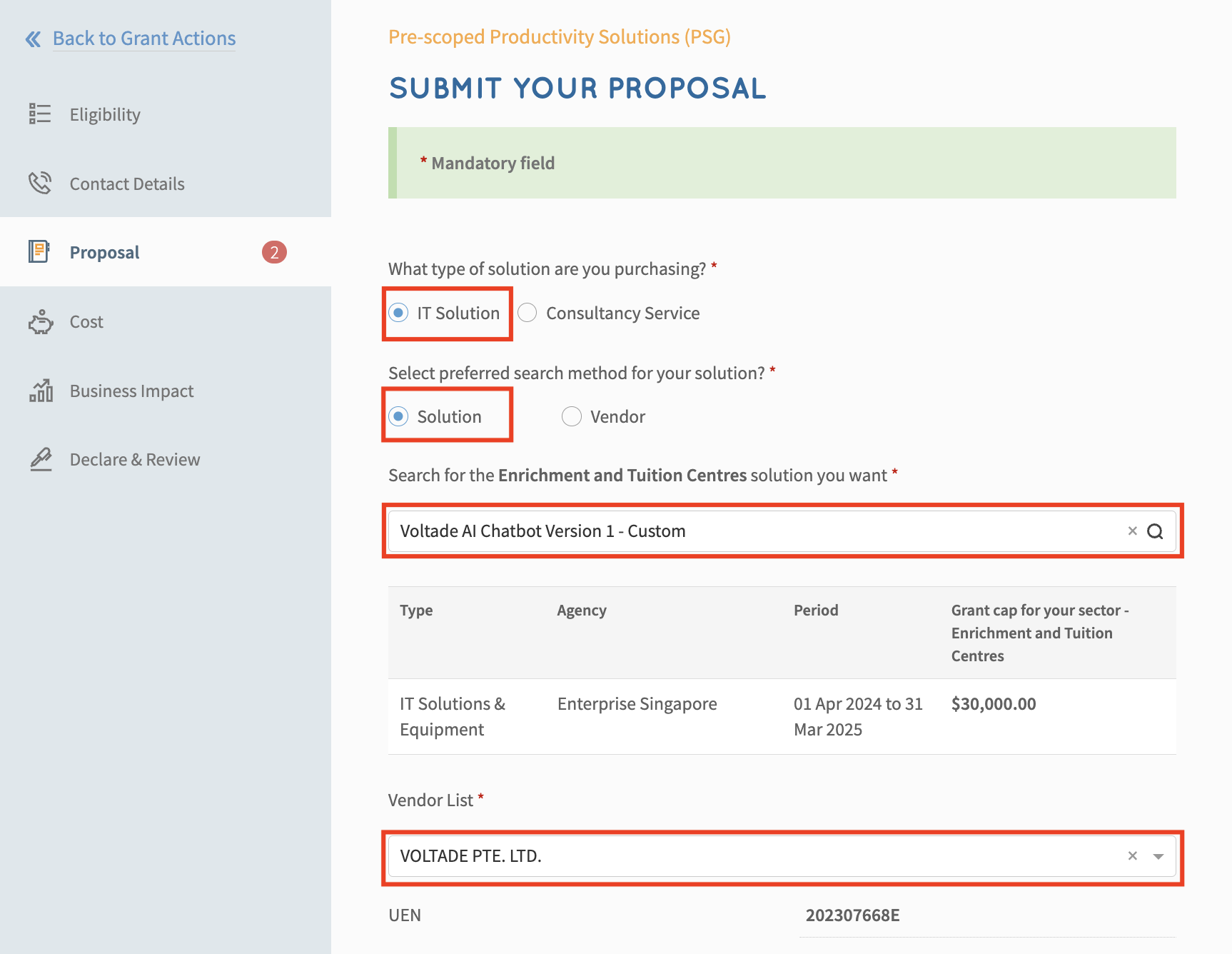The width and height of the screenshot is (1232, 954).
Task: Choose the Vendor search method radio
Action: (x=572, y=416)
